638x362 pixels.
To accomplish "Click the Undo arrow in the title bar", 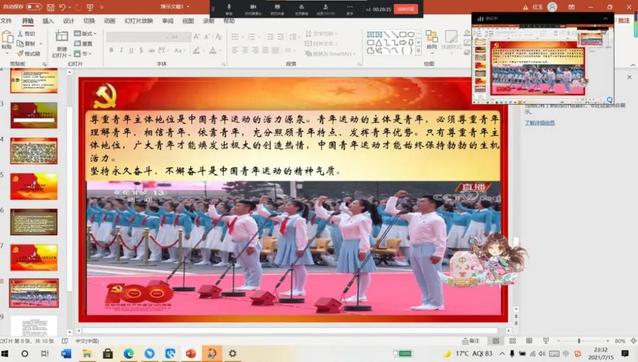I will pyautogui.click(x=62, y=7).
